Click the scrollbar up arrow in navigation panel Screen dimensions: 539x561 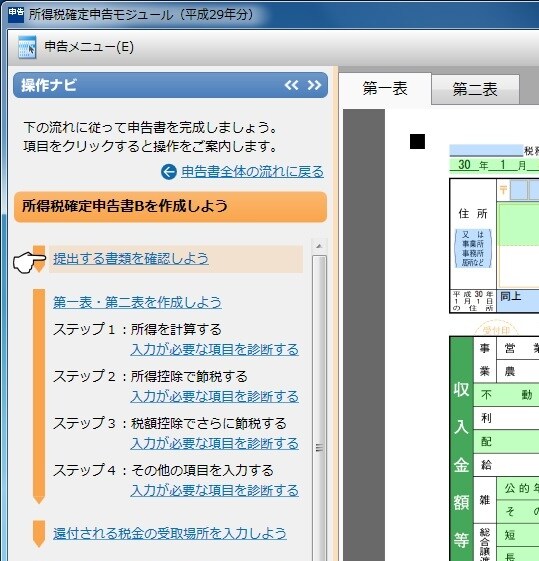point(319,246)
